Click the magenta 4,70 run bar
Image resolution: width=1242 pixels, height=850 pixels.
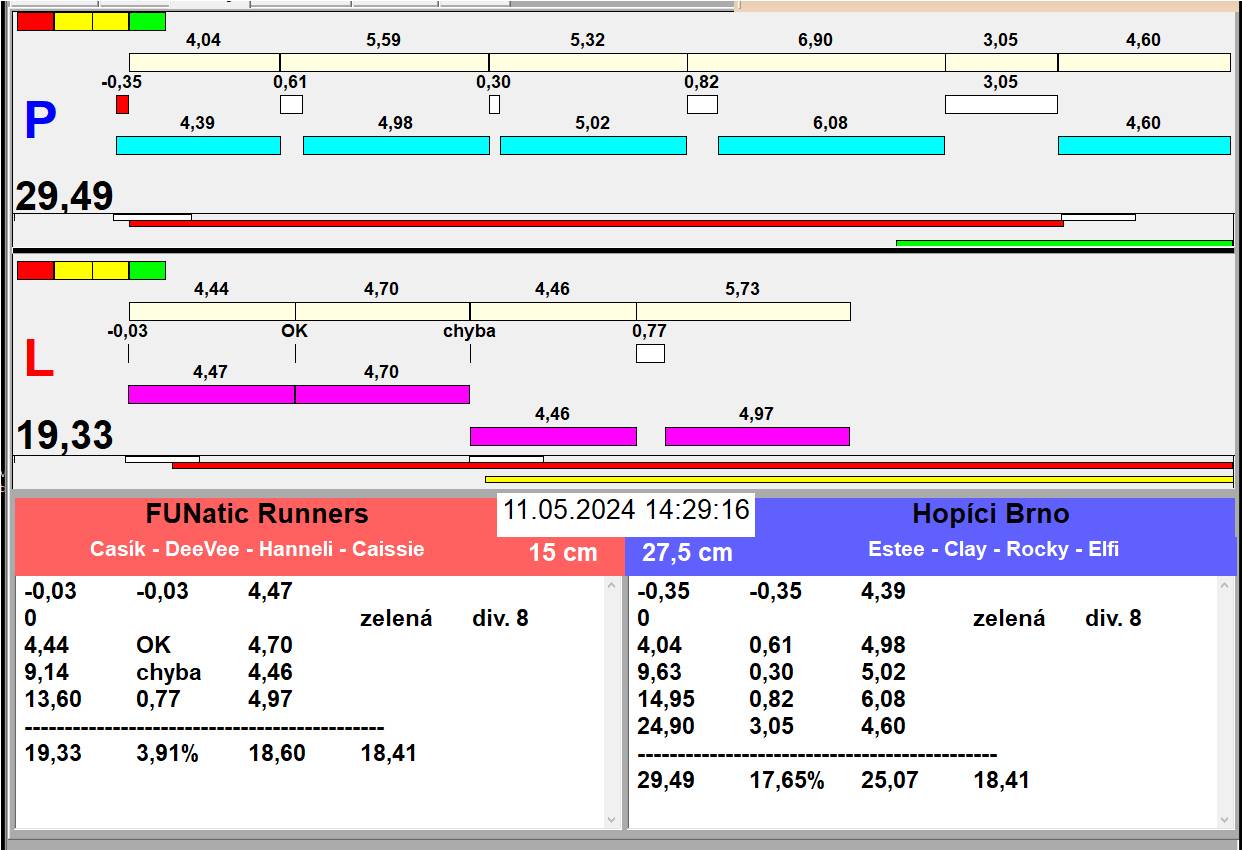(382, 394)
